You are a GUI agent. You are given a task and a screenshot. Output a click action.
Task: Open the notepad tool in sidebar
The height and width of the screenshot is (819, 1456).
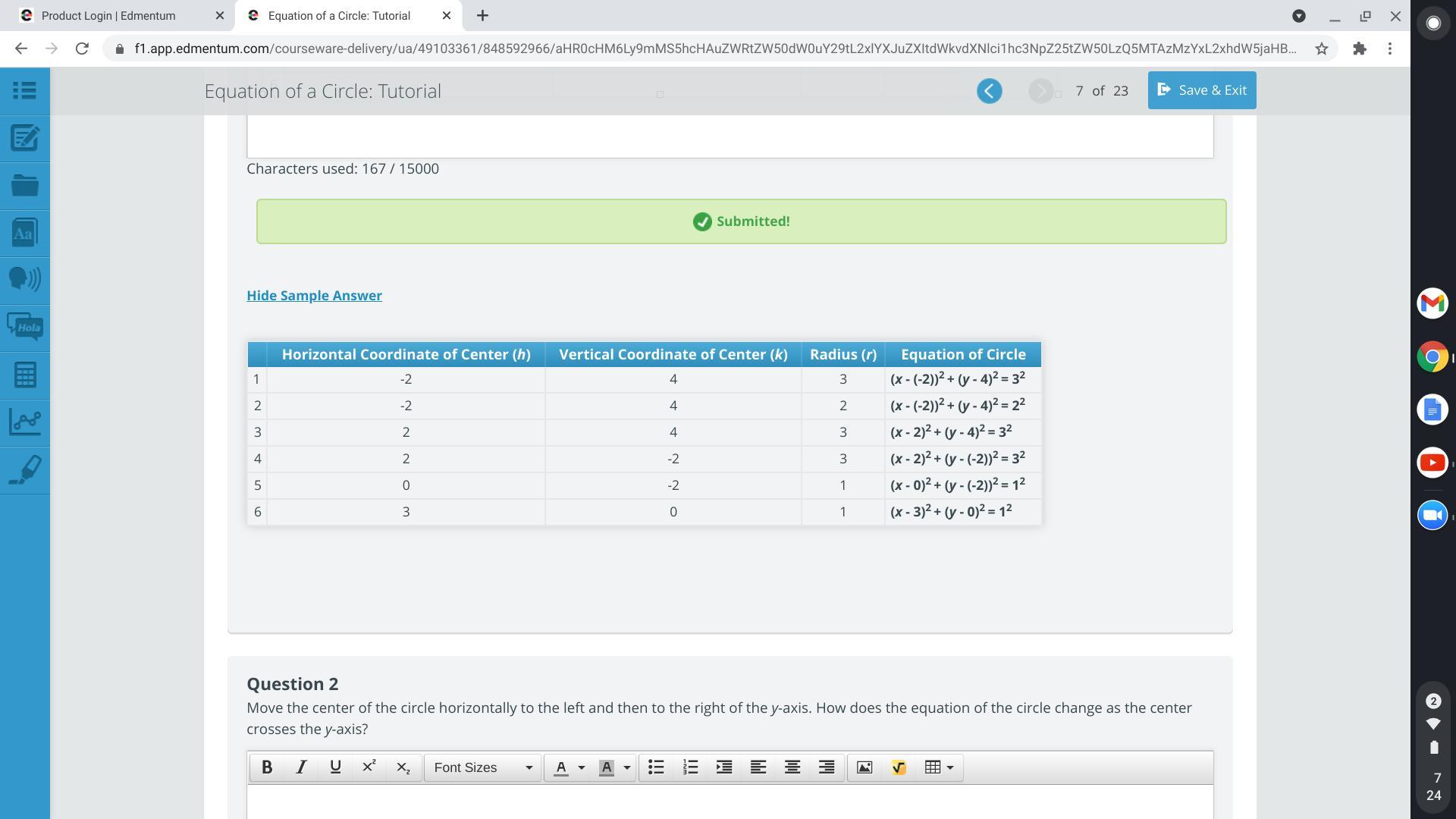click(x=24, y=138)
